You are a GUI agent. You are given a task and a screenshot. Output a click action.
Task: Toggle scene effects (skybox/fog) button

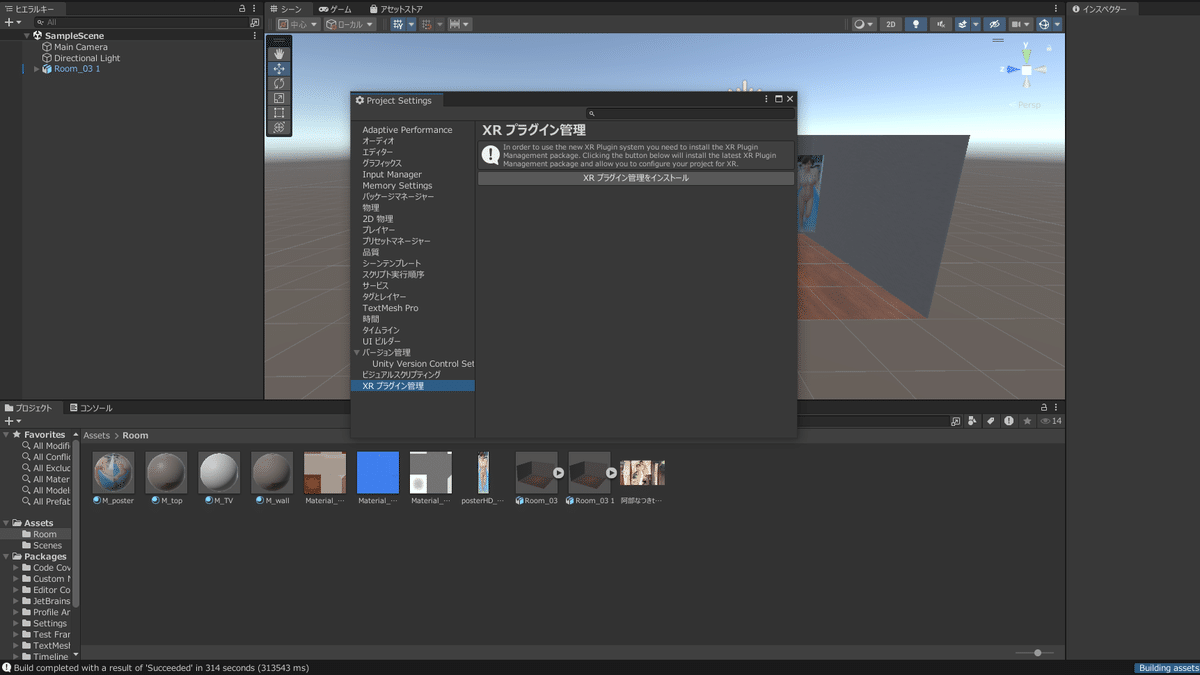pyautogui.click(x=962, y=24)
